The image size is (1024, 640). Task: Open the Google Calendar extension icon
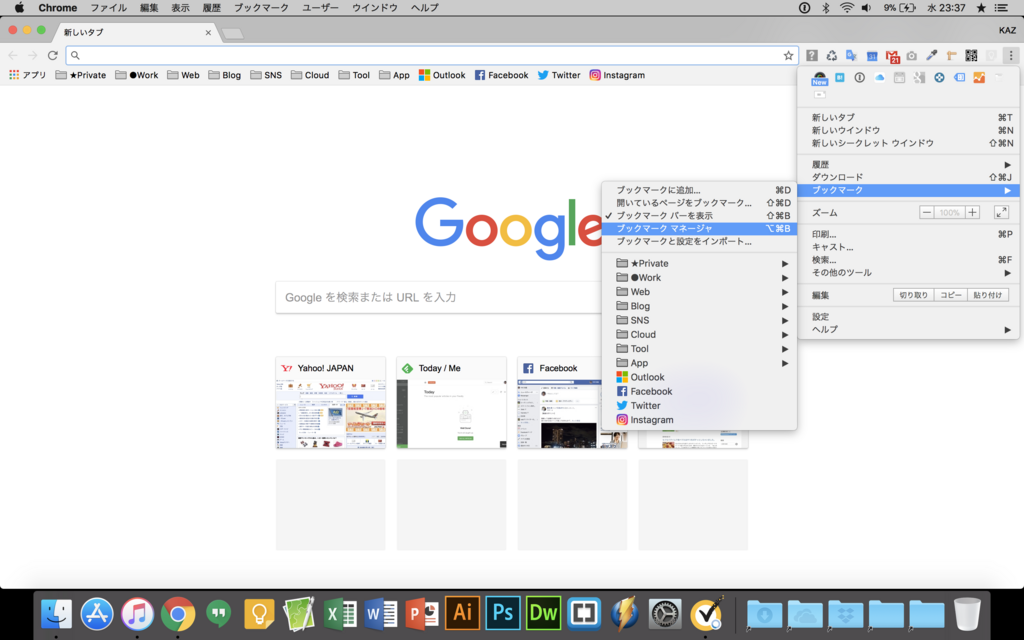872,56
